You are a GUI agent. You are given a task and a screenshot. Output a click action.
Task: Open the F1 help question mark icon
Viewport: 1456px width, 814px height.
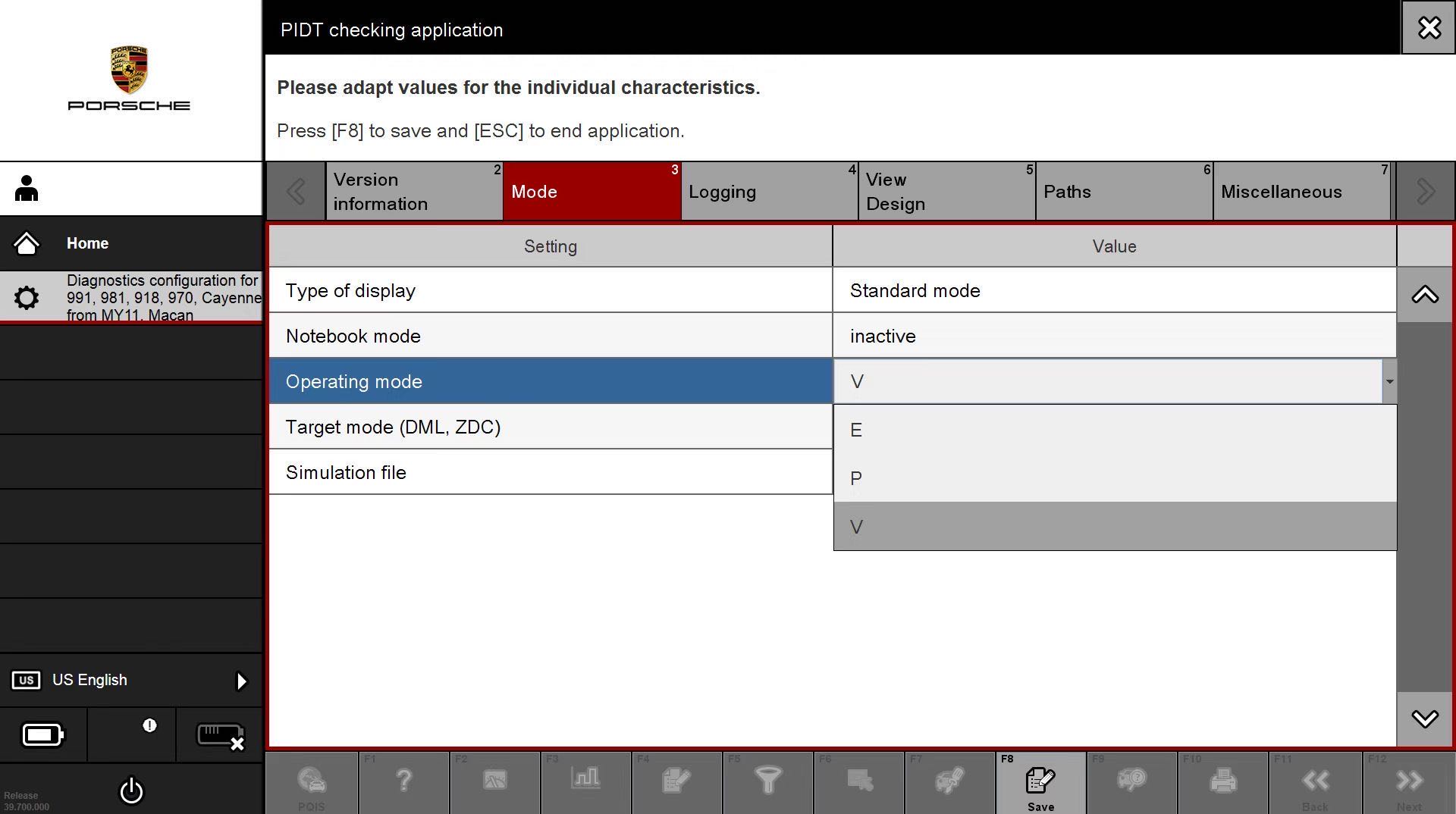tap(403, 779)
